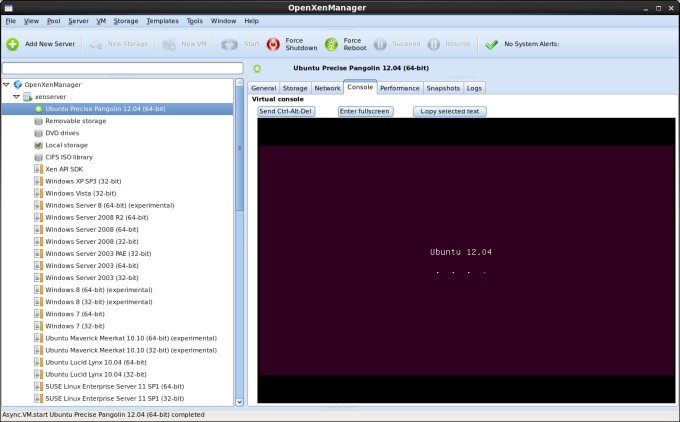The width and height of the screenshot is (680, 422).
Task: Click the tree scrollbar down arrow
Action: click(239, 402)
